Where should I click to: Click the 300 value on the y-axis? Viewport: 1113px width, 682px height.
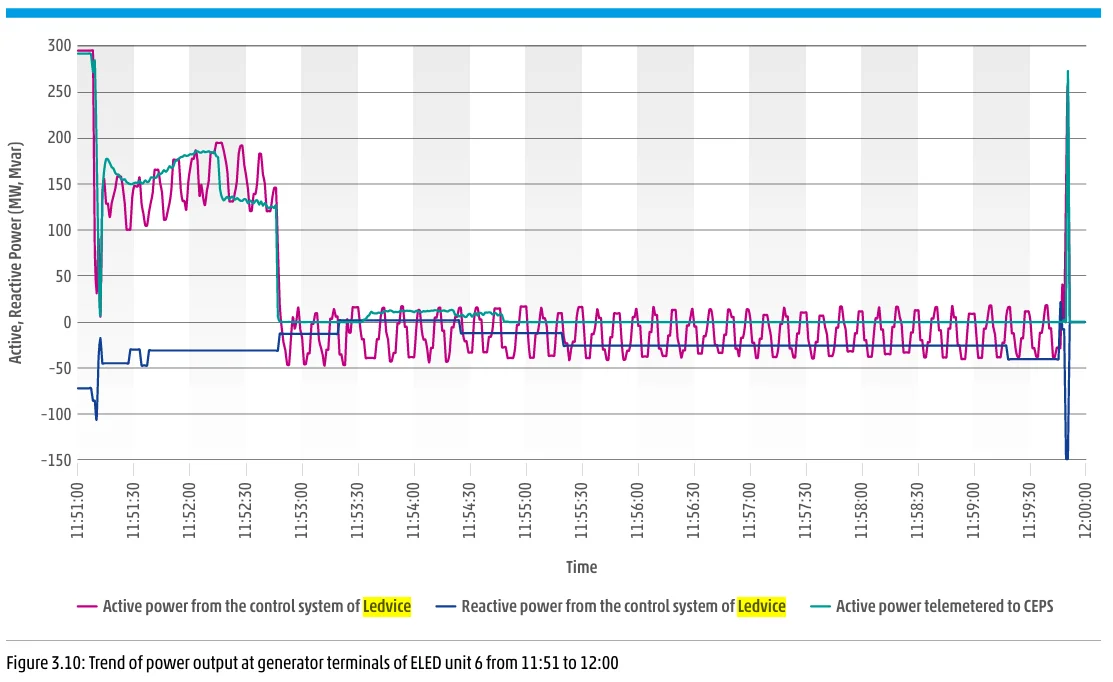click(x=59, y=46)
